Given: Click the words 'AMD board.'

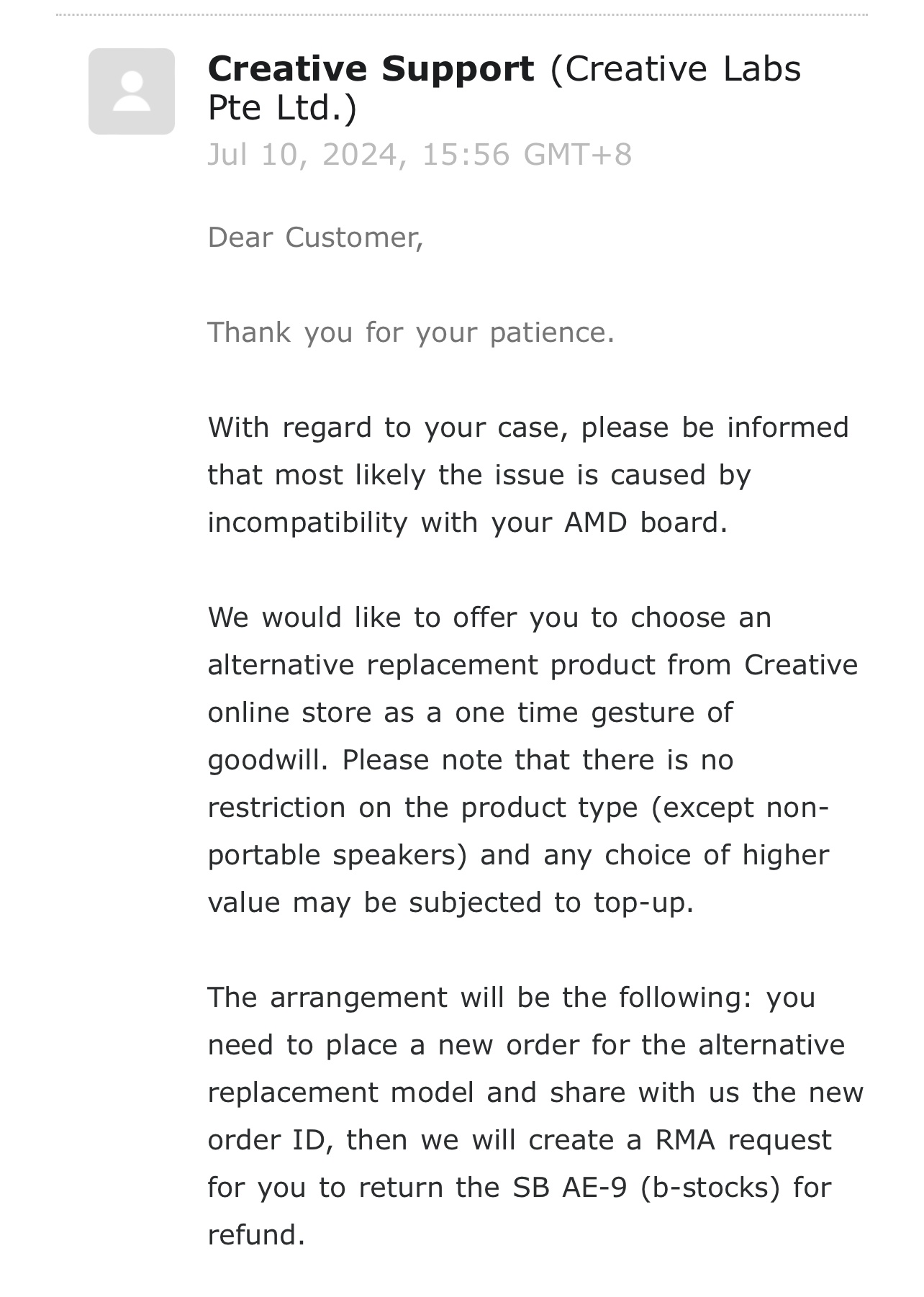Looking at the screenshot, I should coord(646,523).
